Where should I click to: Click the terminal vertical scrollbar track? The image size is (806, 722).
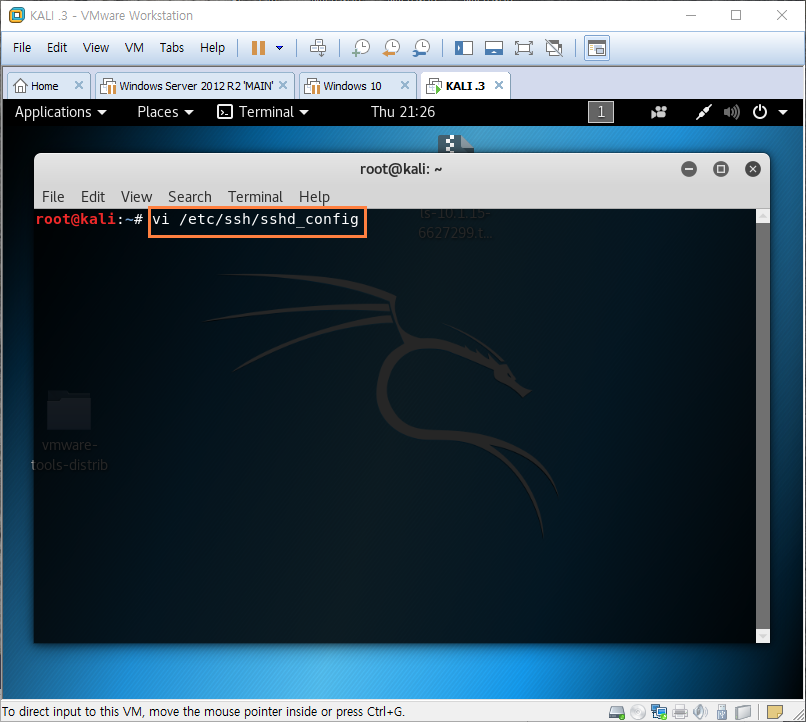[763, 426]
